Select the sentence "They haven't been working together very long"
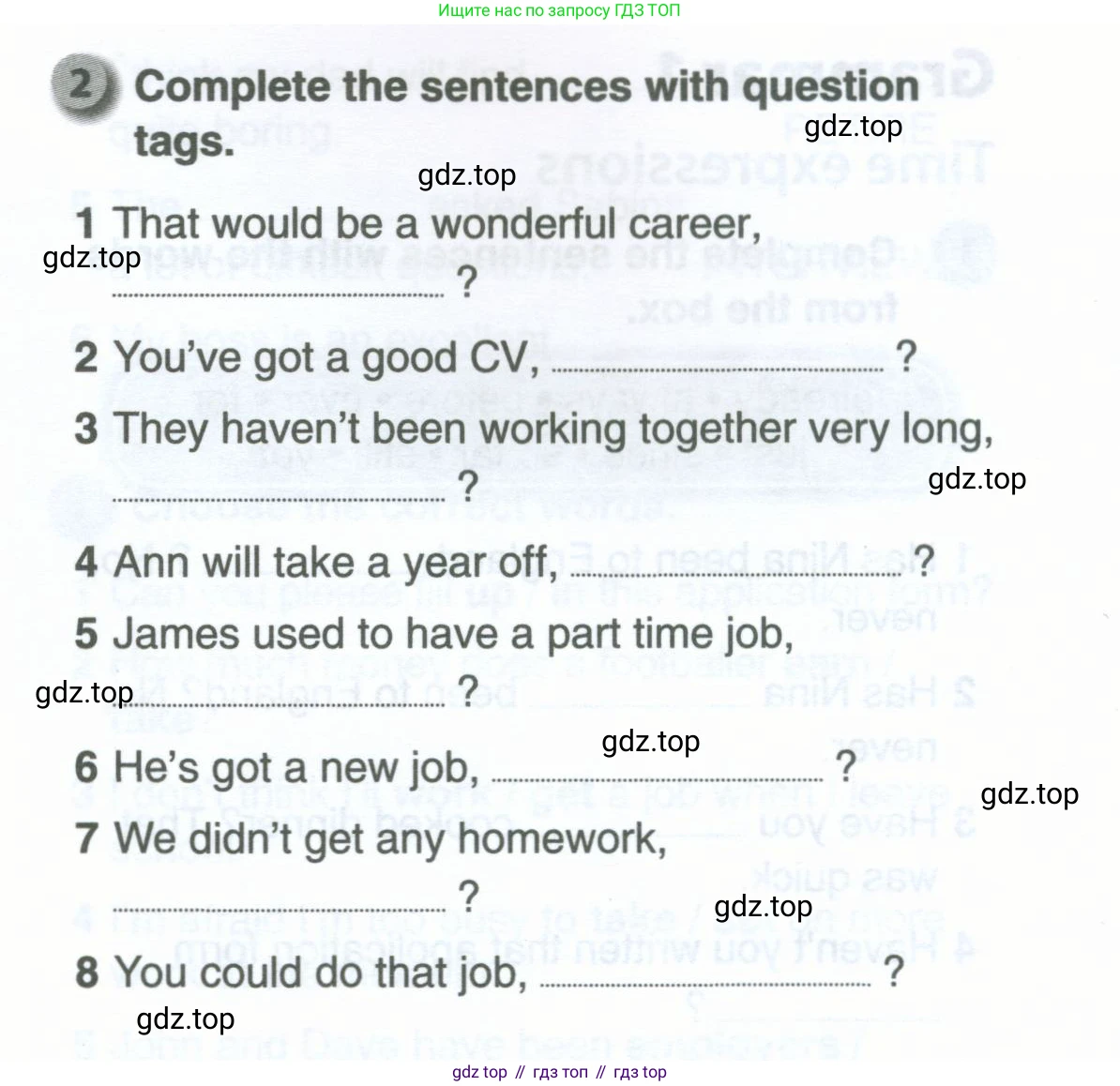Screen dimensions: 1120x1086 click(553, 430)
